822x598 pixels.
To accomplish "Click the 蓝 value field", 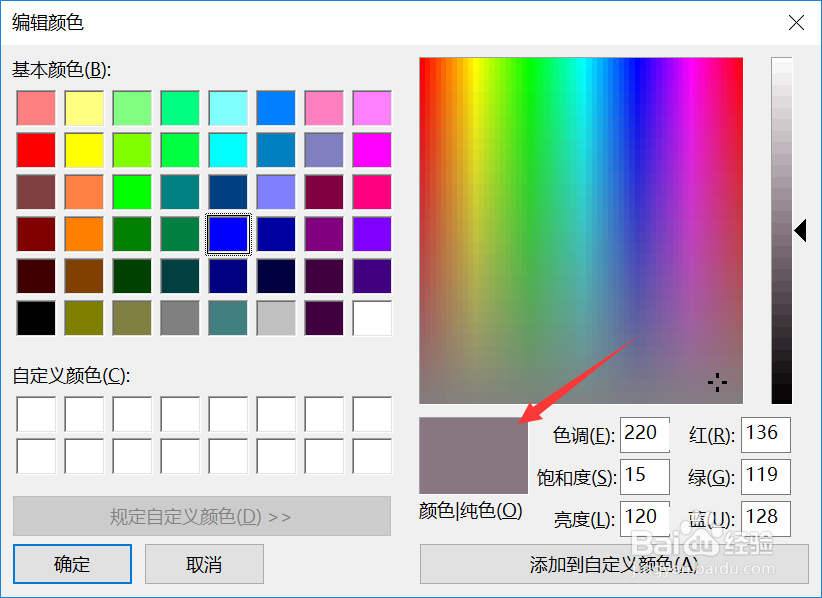I will coord(766,518).
